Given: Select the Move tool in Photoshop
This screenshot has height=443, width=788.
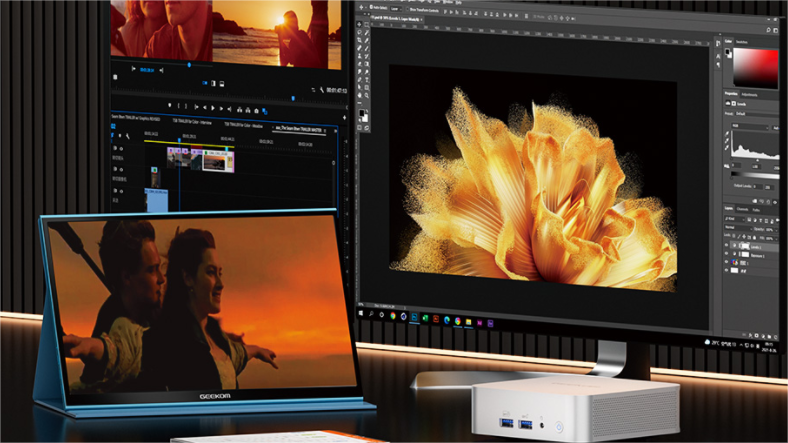Looking at the screenshot, I should tap(359, 24).
